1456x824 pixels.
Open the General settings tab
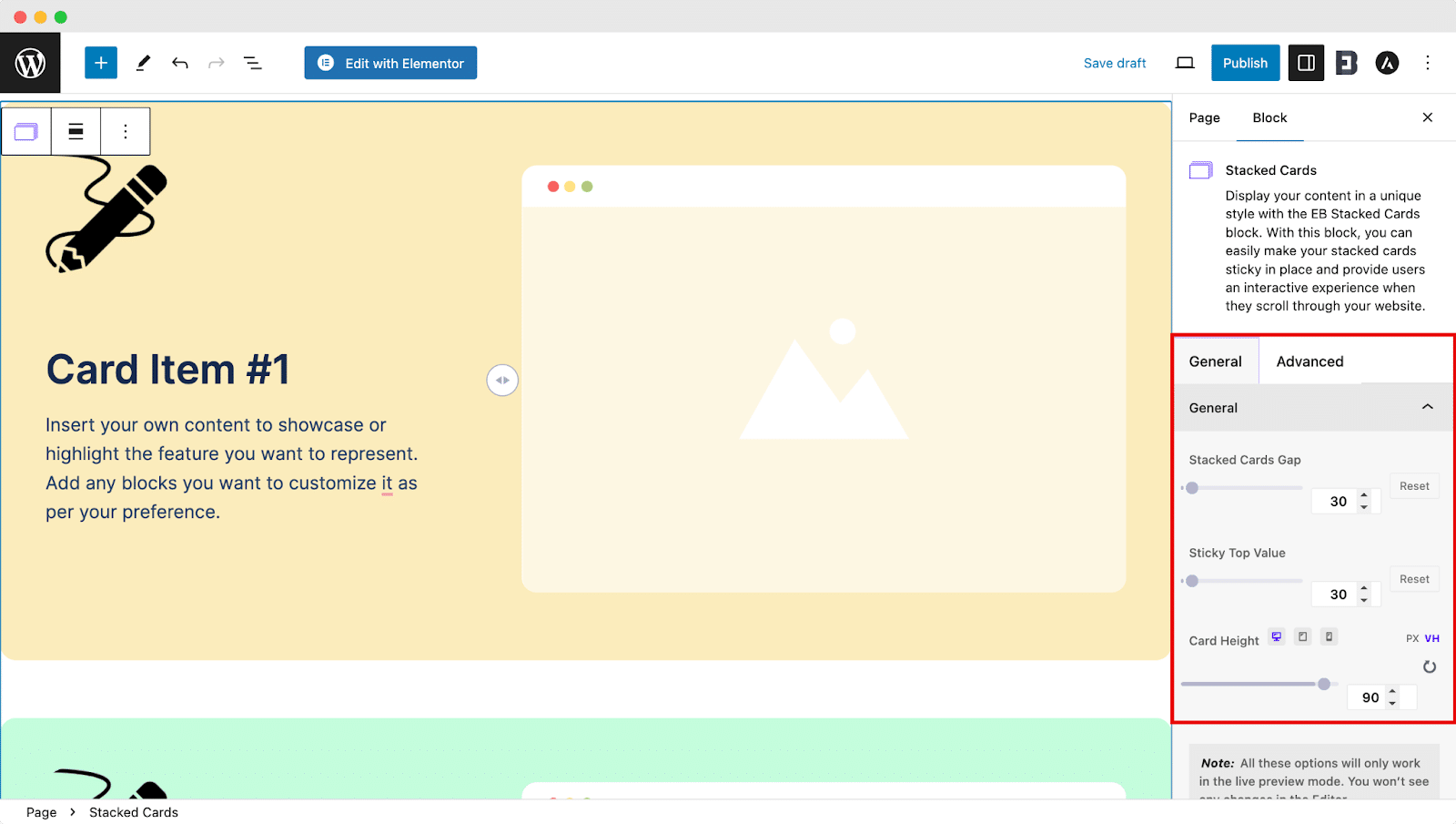coord(1216,361)
